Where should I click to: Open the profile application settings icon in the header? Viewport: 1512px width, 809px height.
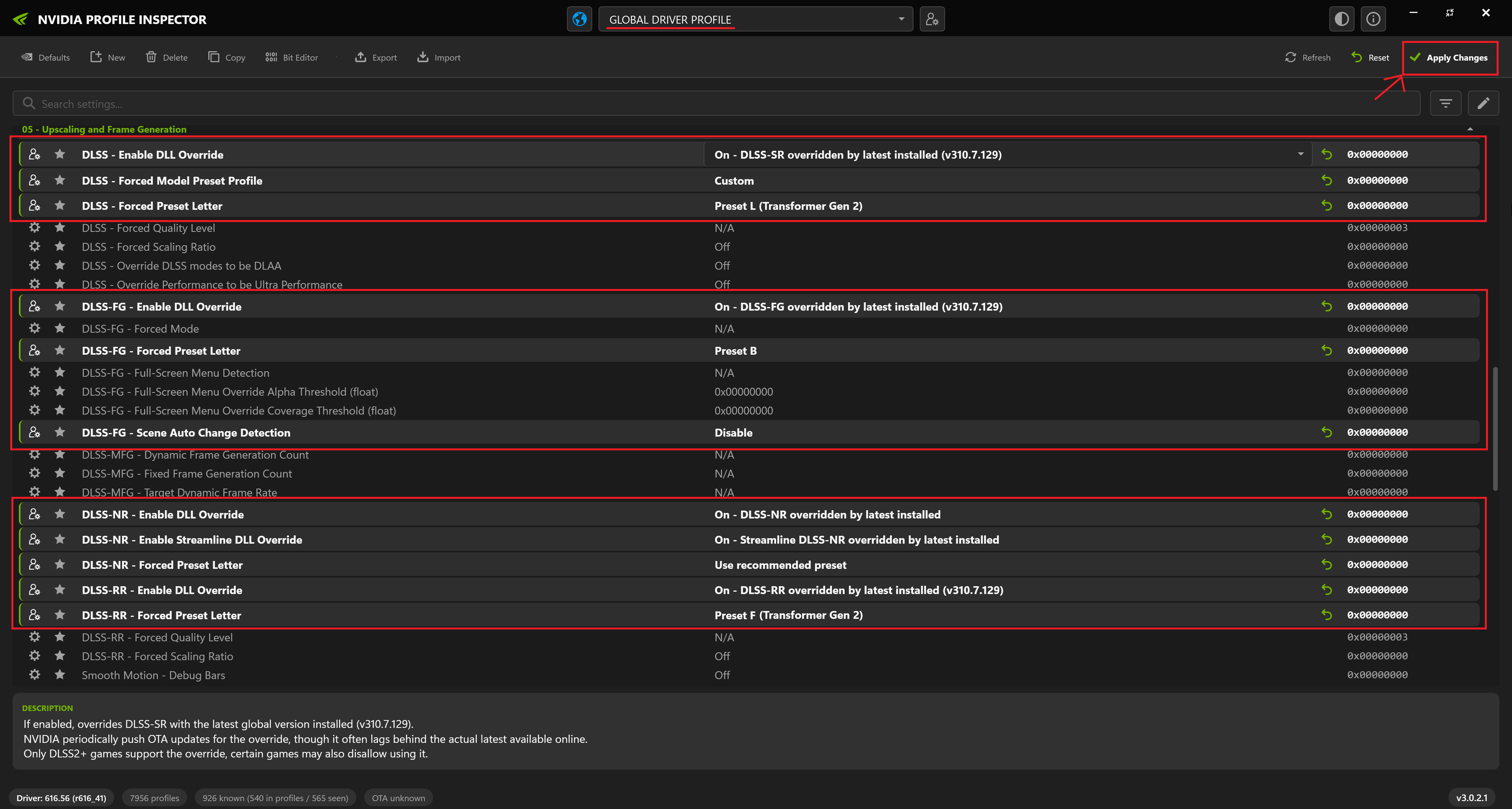932,19
